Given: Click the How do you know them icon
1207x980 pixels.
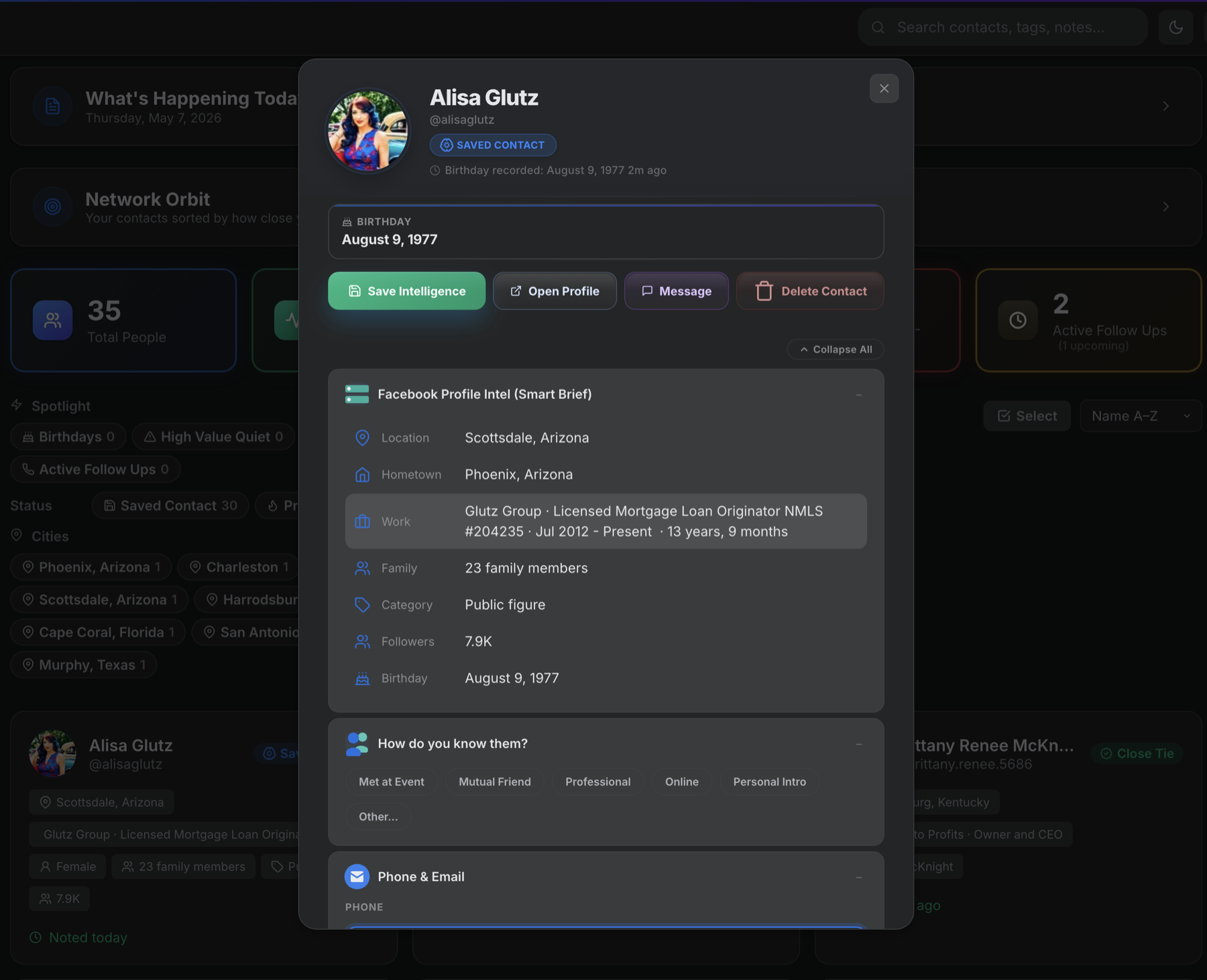Looking at the screenshot, I should coord(357,744).
